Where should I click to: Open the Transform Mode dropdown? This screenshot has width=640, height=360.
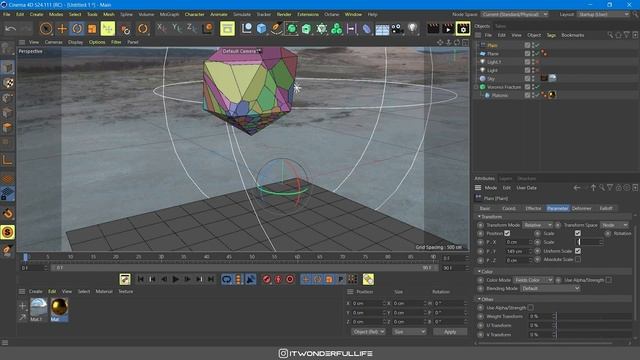tap(538, 225)
